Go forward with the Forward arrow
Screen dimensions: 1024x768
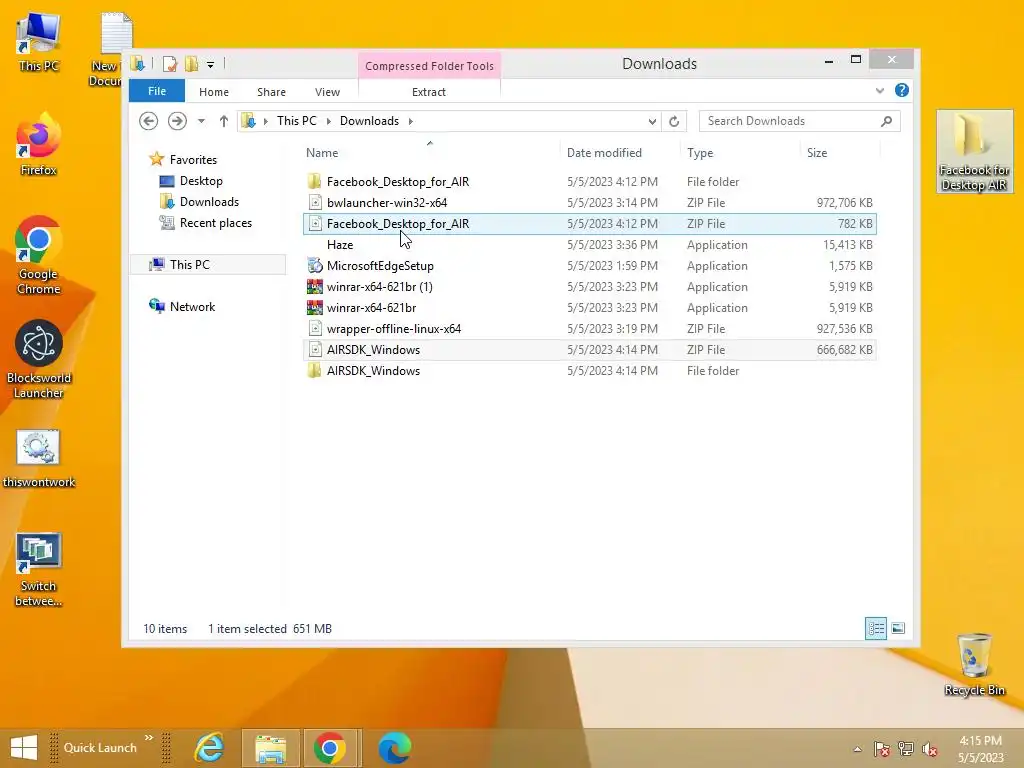click(x=177, y=121)
